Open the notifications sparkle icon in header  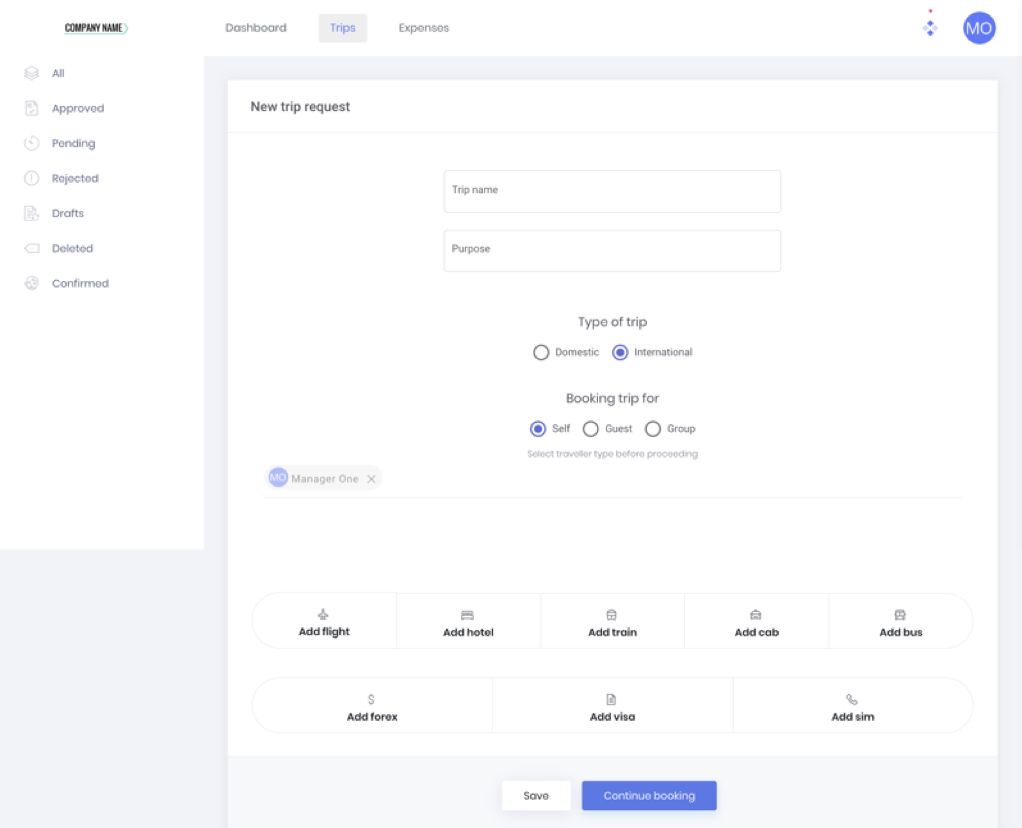click(930, 28)
